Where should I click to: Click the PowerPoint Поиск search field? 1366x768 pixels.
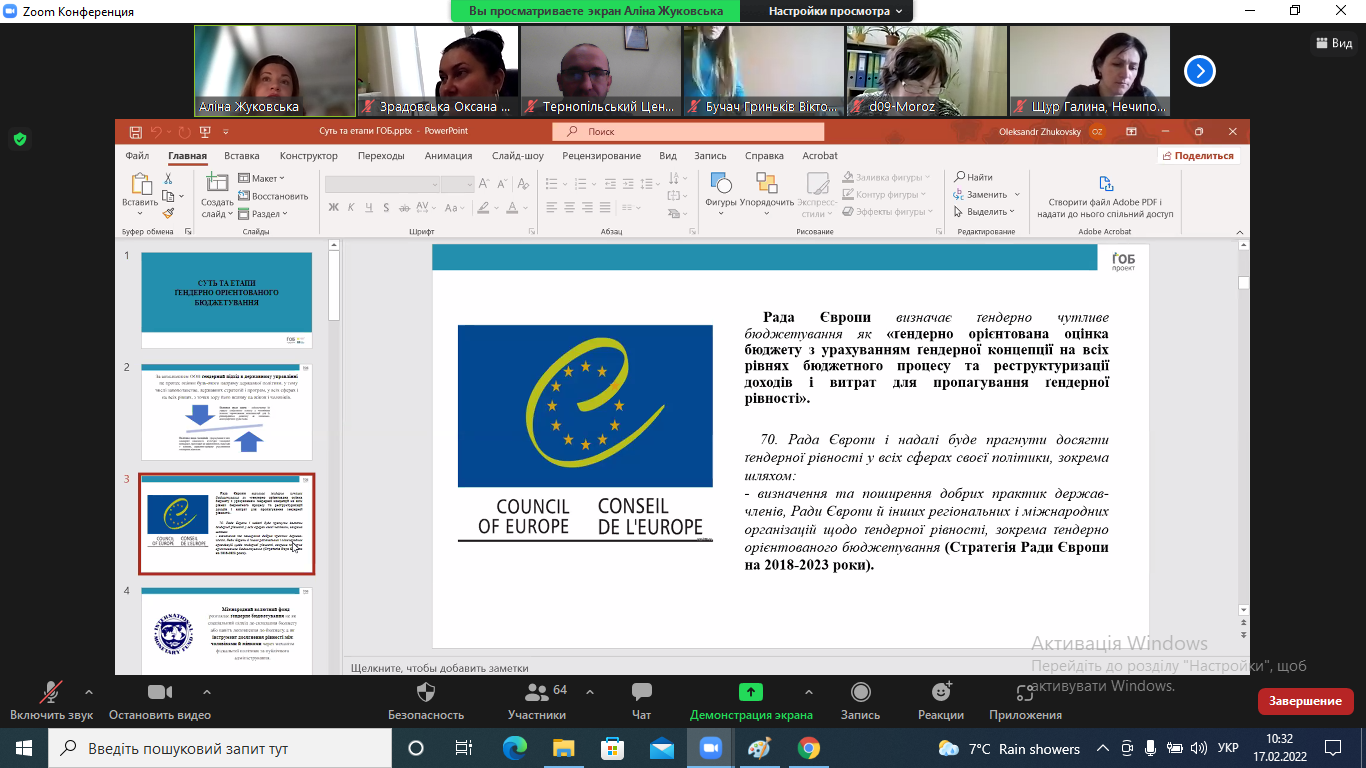pos(688,131)
